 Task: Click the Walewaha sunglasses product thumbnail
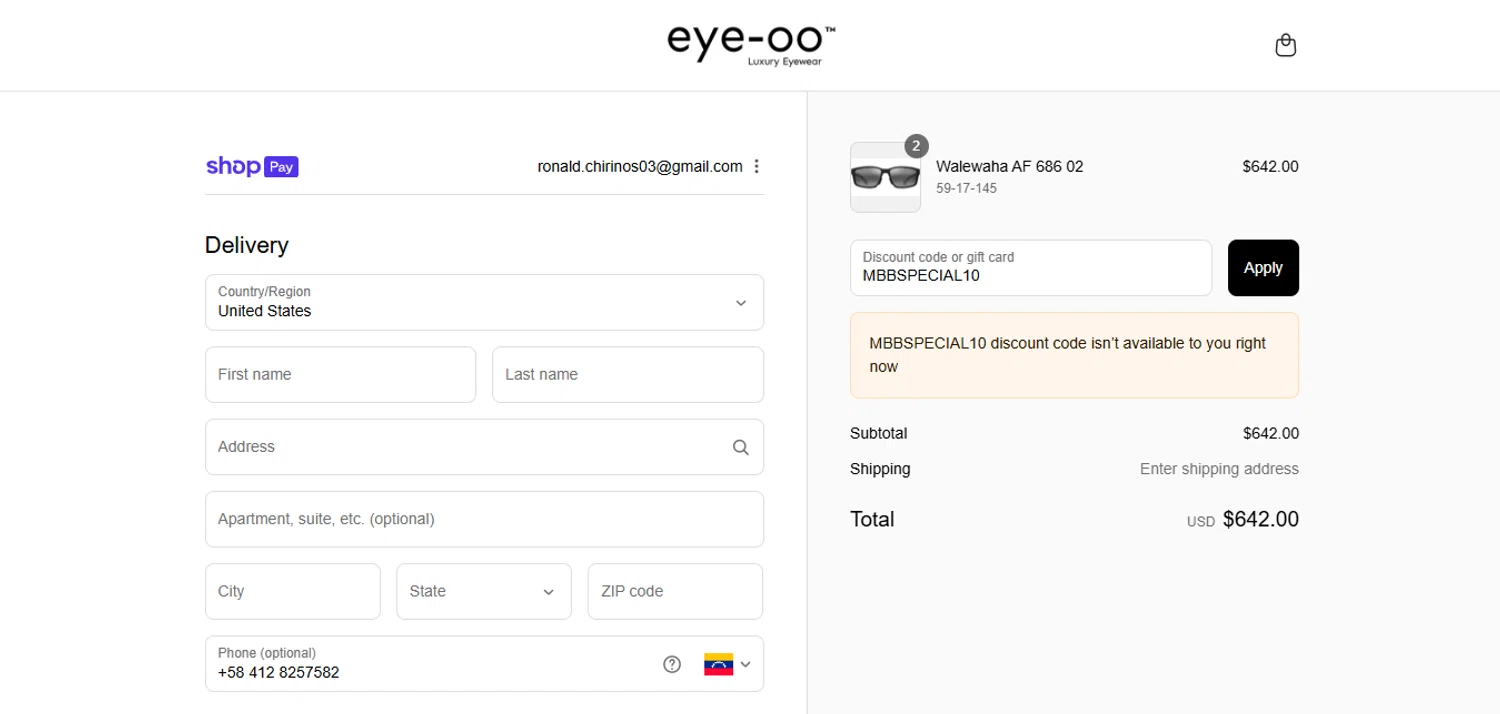point(885,177)
